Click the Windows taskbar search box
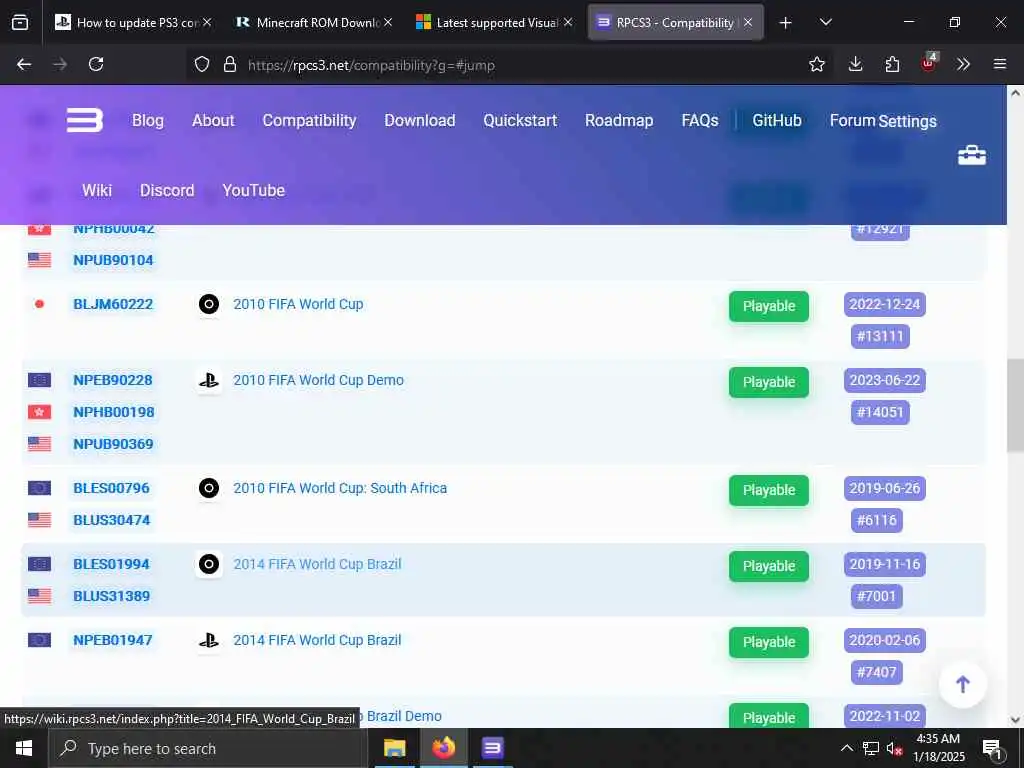 (x=208, y=748)
